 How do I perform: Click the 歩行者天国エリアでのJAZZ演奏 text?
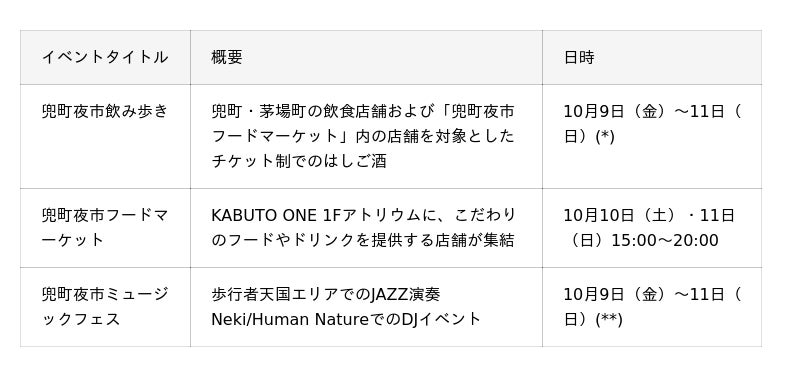(x=326, y=294)
